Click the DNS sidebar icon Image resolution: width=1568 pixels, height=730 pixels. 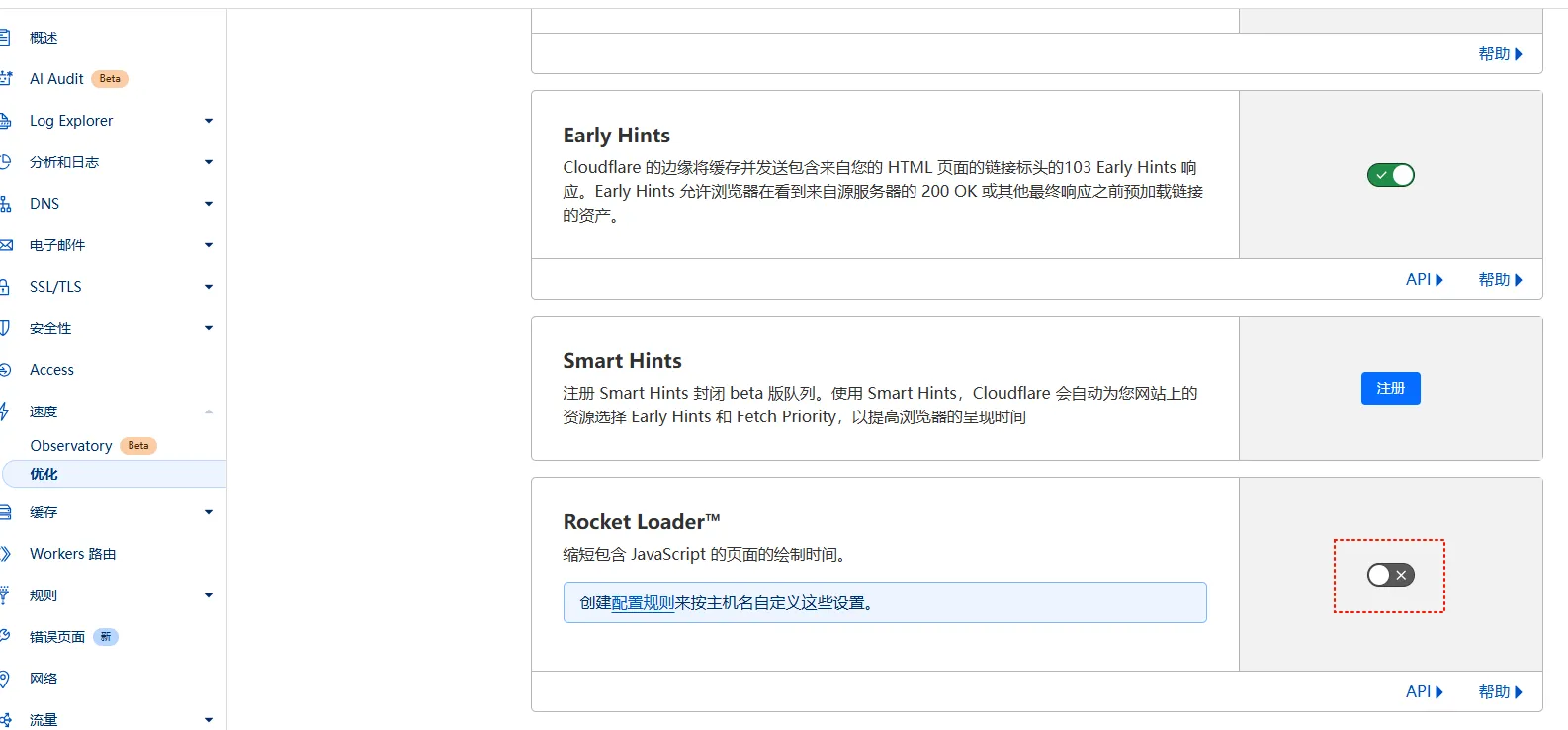pyautogui.click(x=5, y=204)
